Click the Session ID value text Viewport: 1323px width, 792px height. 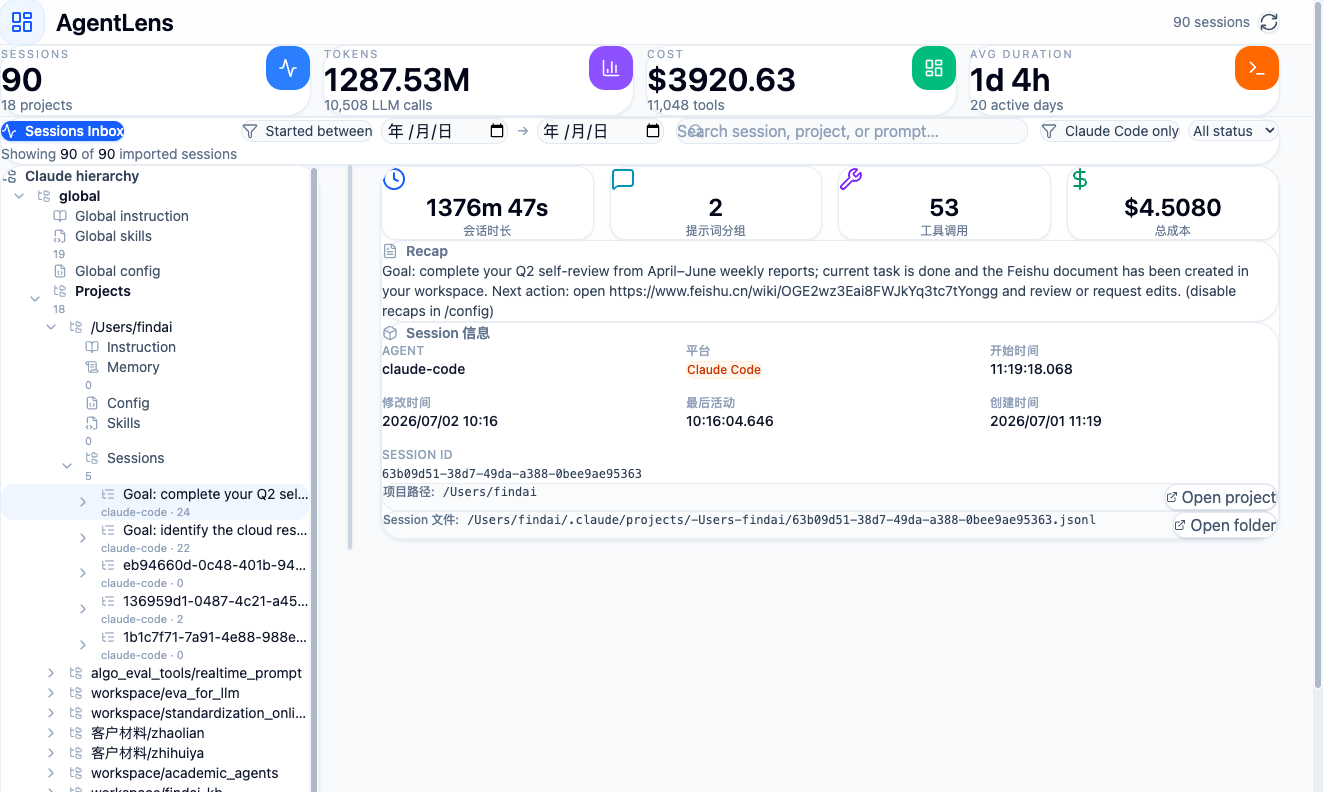click(512, 474)
